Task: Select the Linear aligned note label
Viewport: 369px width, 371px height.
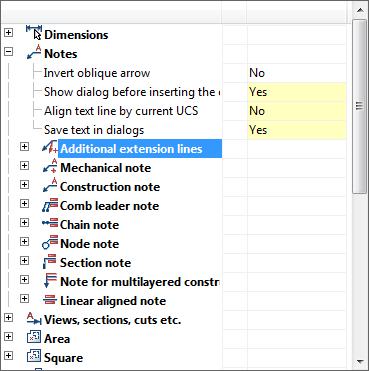Action: [x=113, y=301]
